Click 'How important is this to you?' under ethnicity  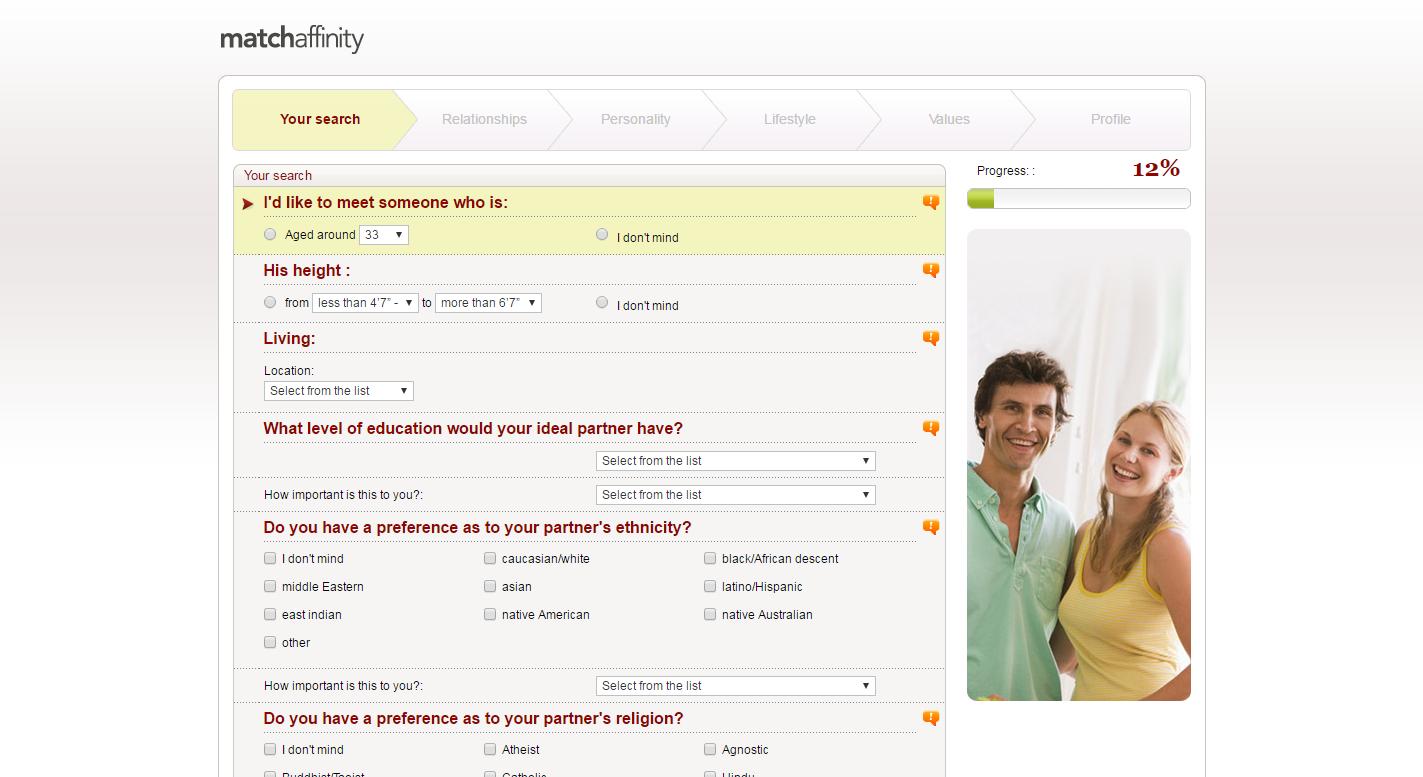[344, 686]
